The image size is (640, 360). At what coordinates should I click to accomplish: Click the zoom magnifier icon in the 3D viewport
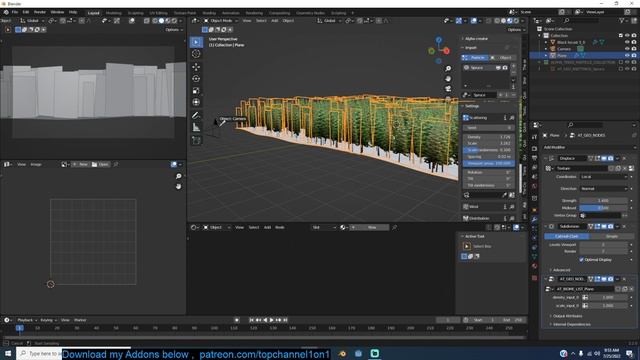tap(448, 69)
